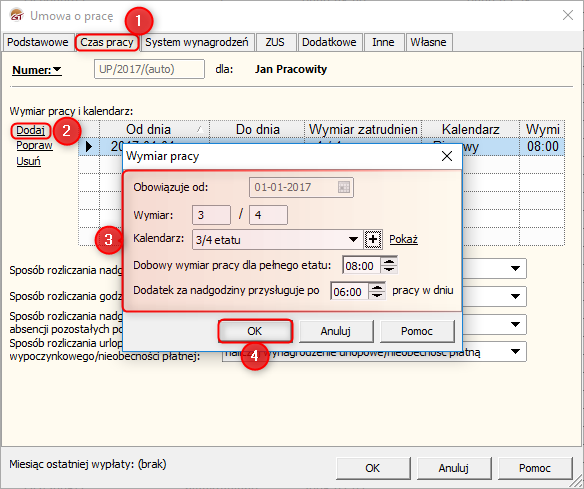Increase the Dobowy wymiar pracy time value
584x489 pixels.
[x=389, y=262]
